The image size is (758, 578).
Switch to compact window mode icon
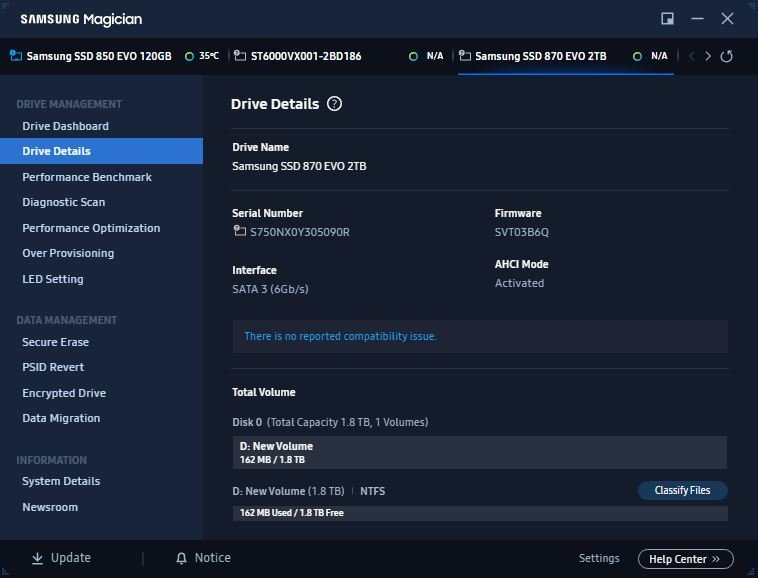point(667,19)
